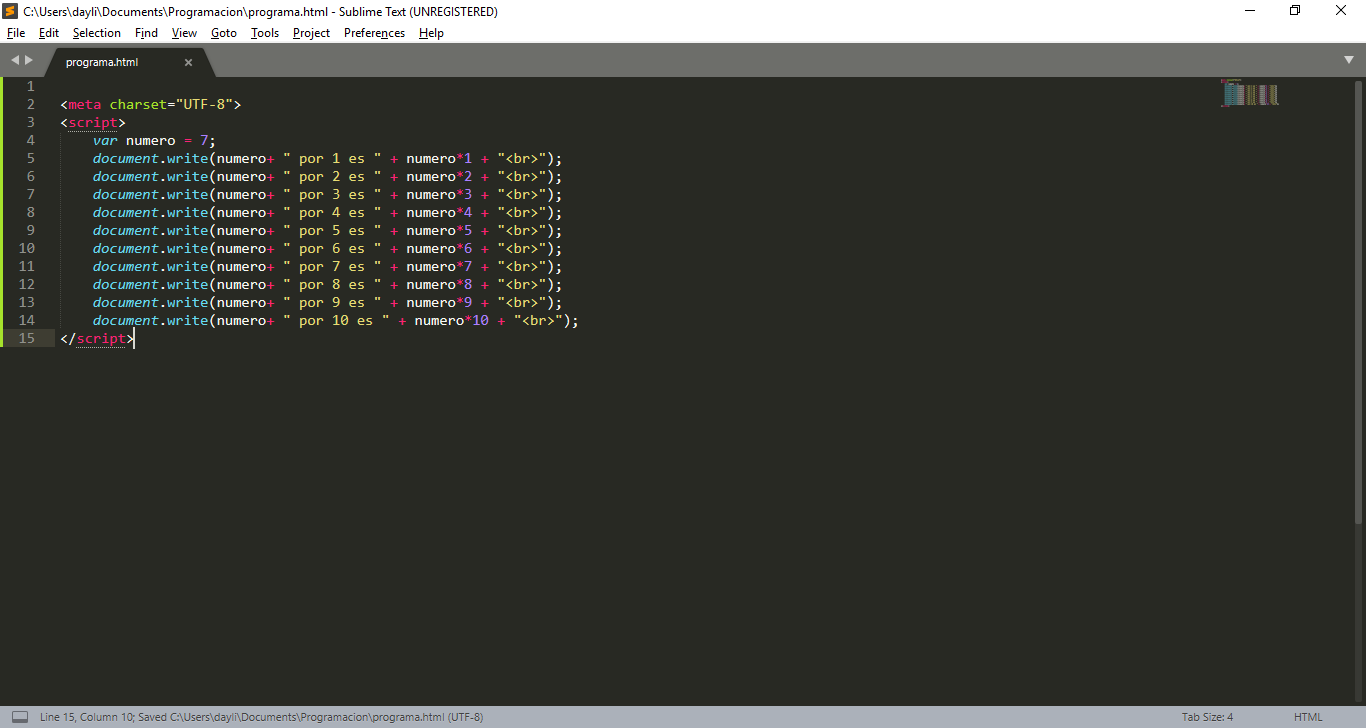This screenshot has height=728, width=1366.
Task: Click status text Line 15, Column 10
Action: [86, 717]
